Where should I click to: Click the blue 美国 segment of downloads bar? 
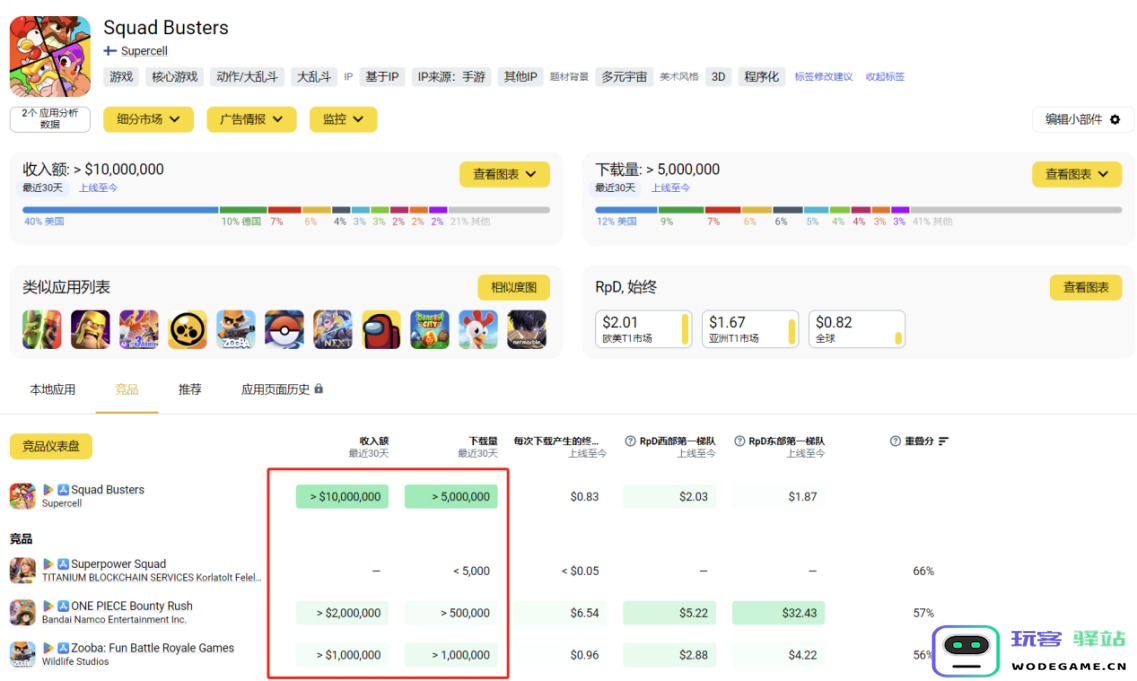(627, 210)
